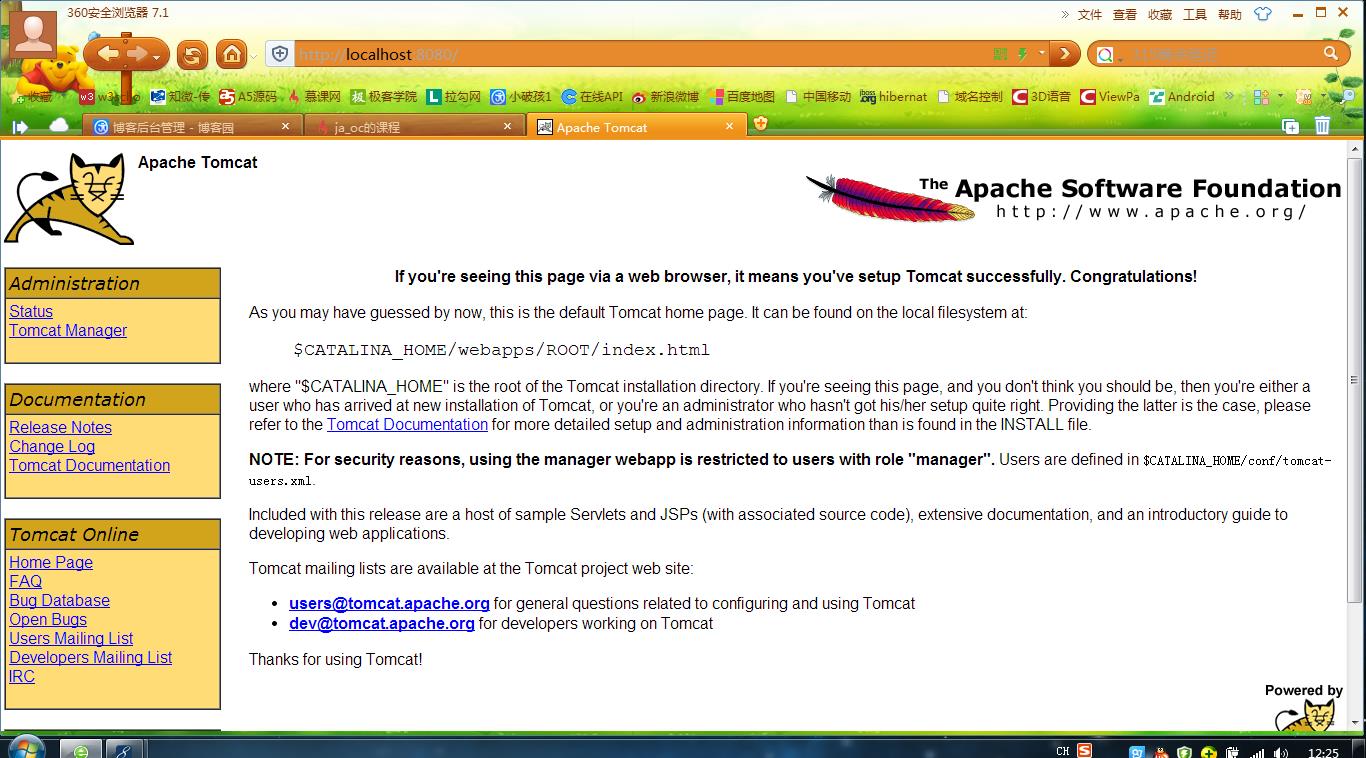Reload the page with the refresh button
Image resolution: width=1366 pixels, height=758 pixels.
[x=192, y=54]
